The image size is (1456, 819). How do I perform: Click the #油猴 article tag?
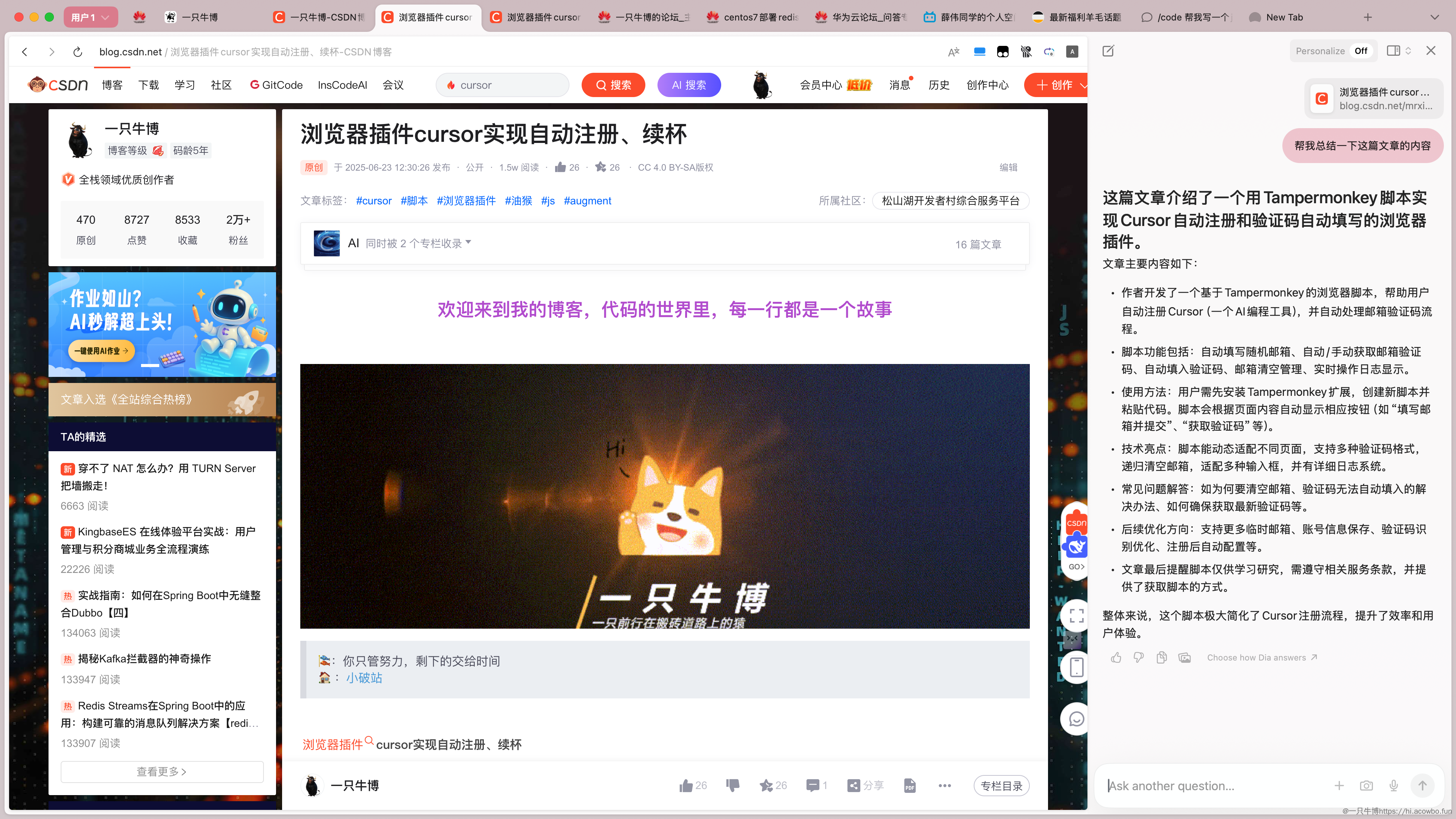518,201
